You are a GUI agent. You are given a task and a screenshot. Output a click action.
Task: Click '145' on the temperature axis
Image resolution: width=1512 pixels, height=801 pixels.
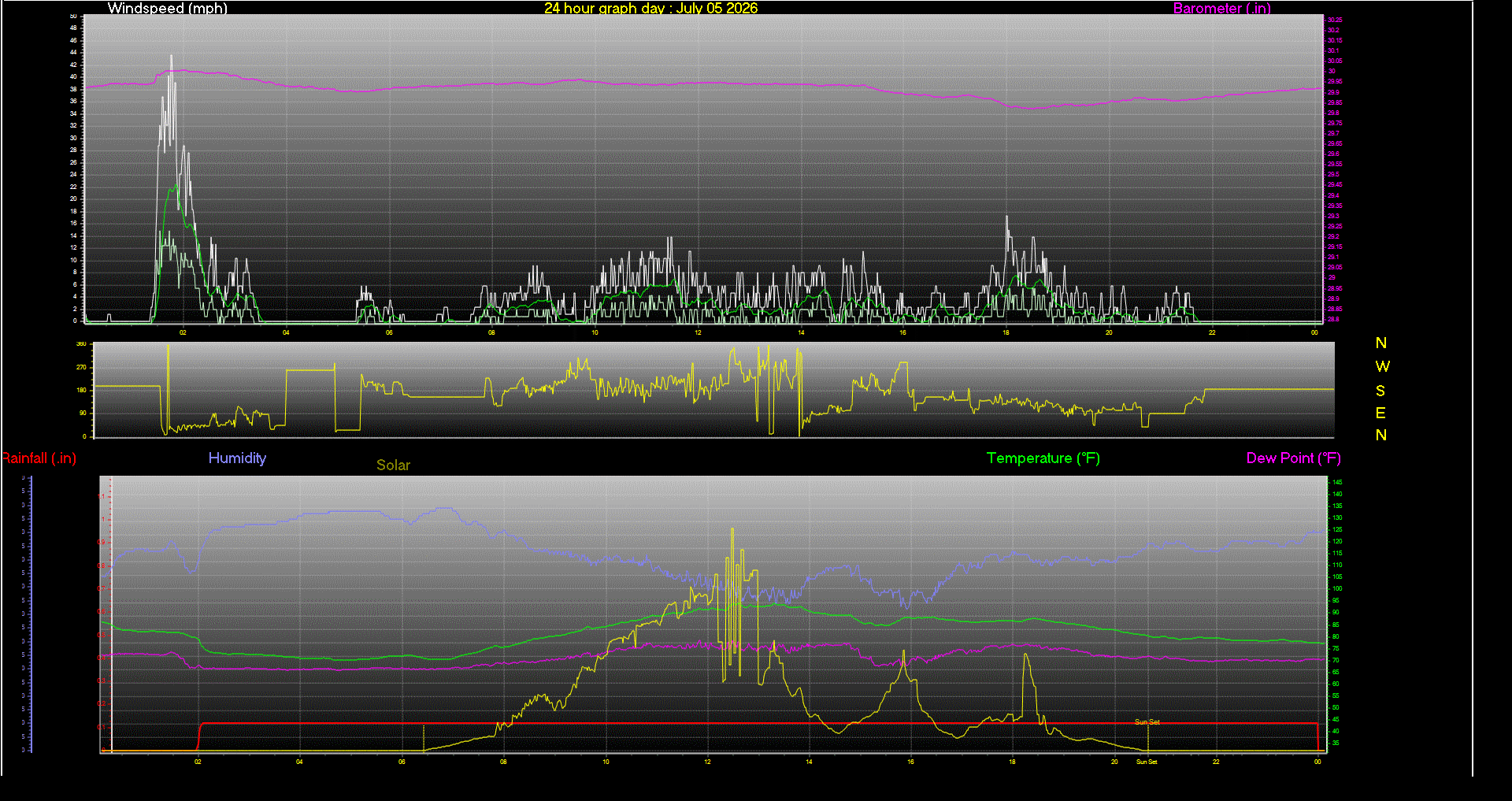coord(1337,482)
